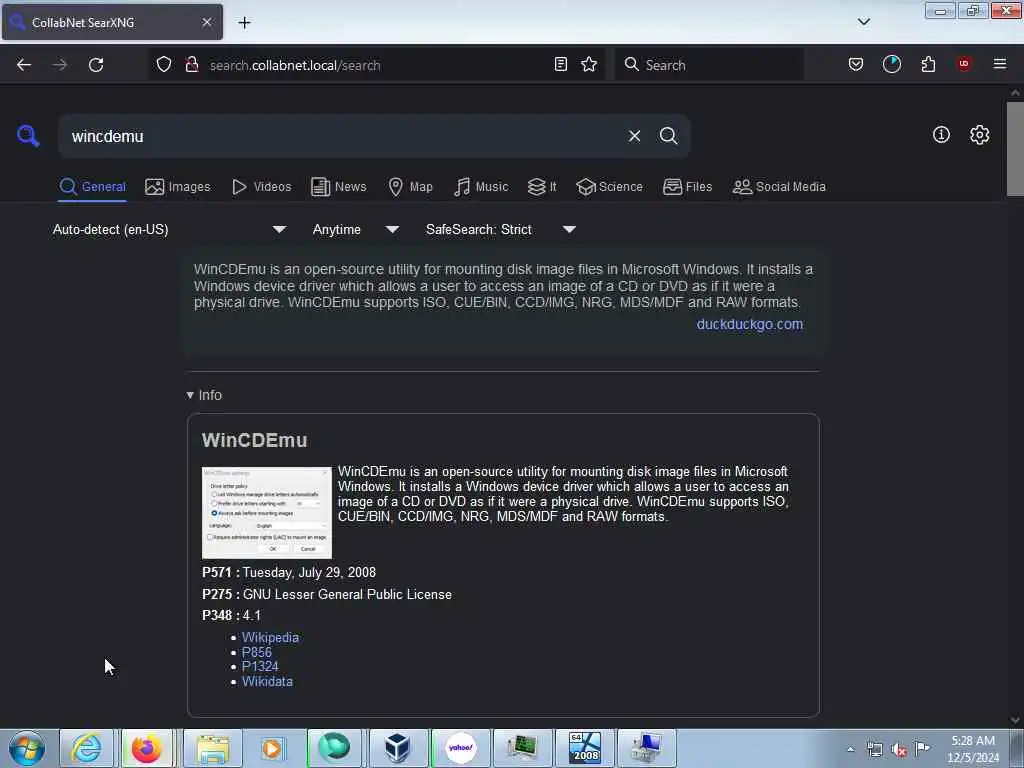Switch to the Social Media category tab
This screenshot has height=768, width=1024.
click(779, 187)
